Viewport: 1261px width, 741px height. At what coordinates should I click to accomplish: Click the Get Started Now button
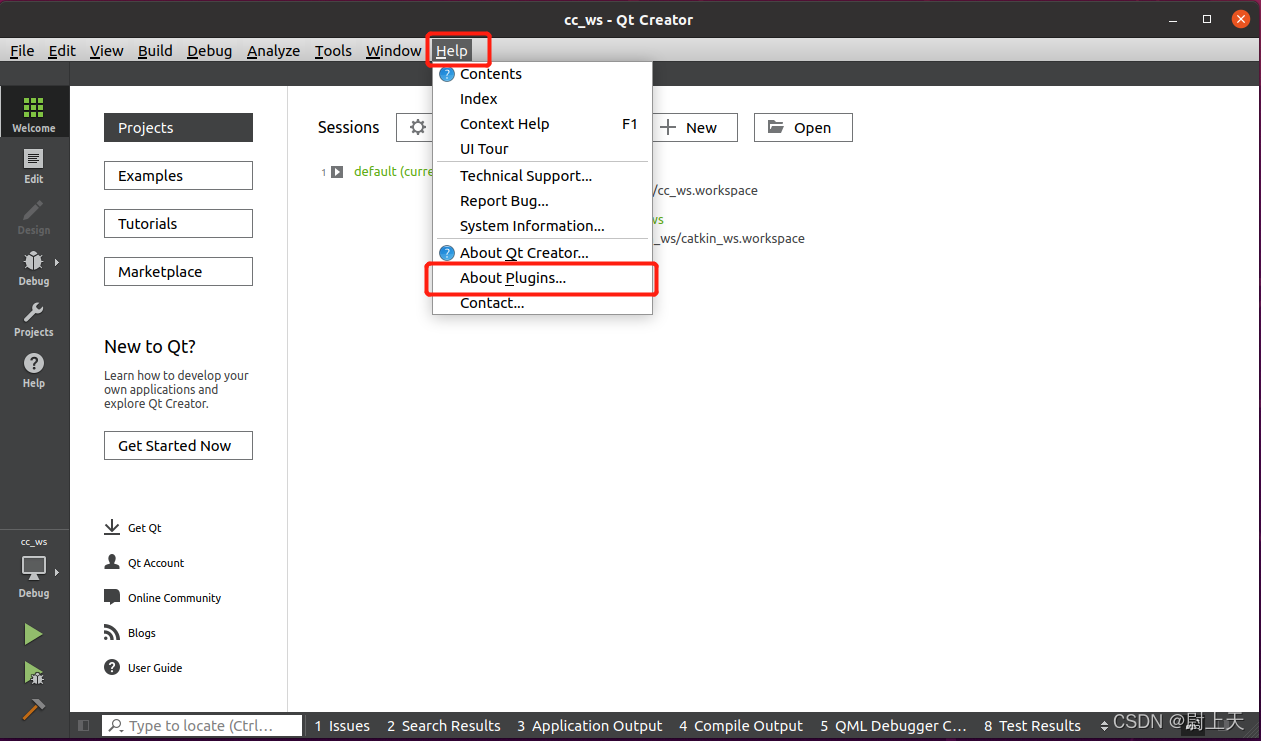pyautogui.click(x=178, y=446)
